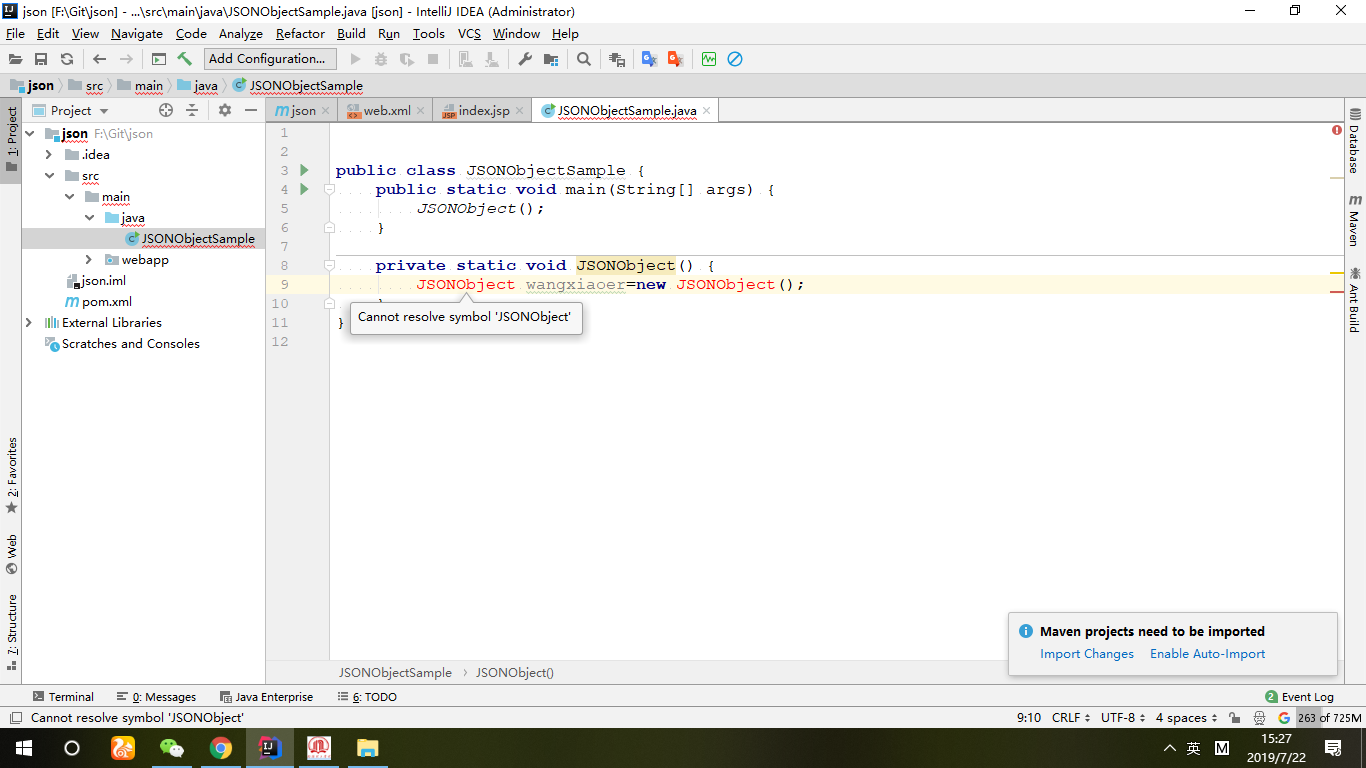
Task: Click Import Changes in Maven notification
Action: click(x=1086, y=653)
